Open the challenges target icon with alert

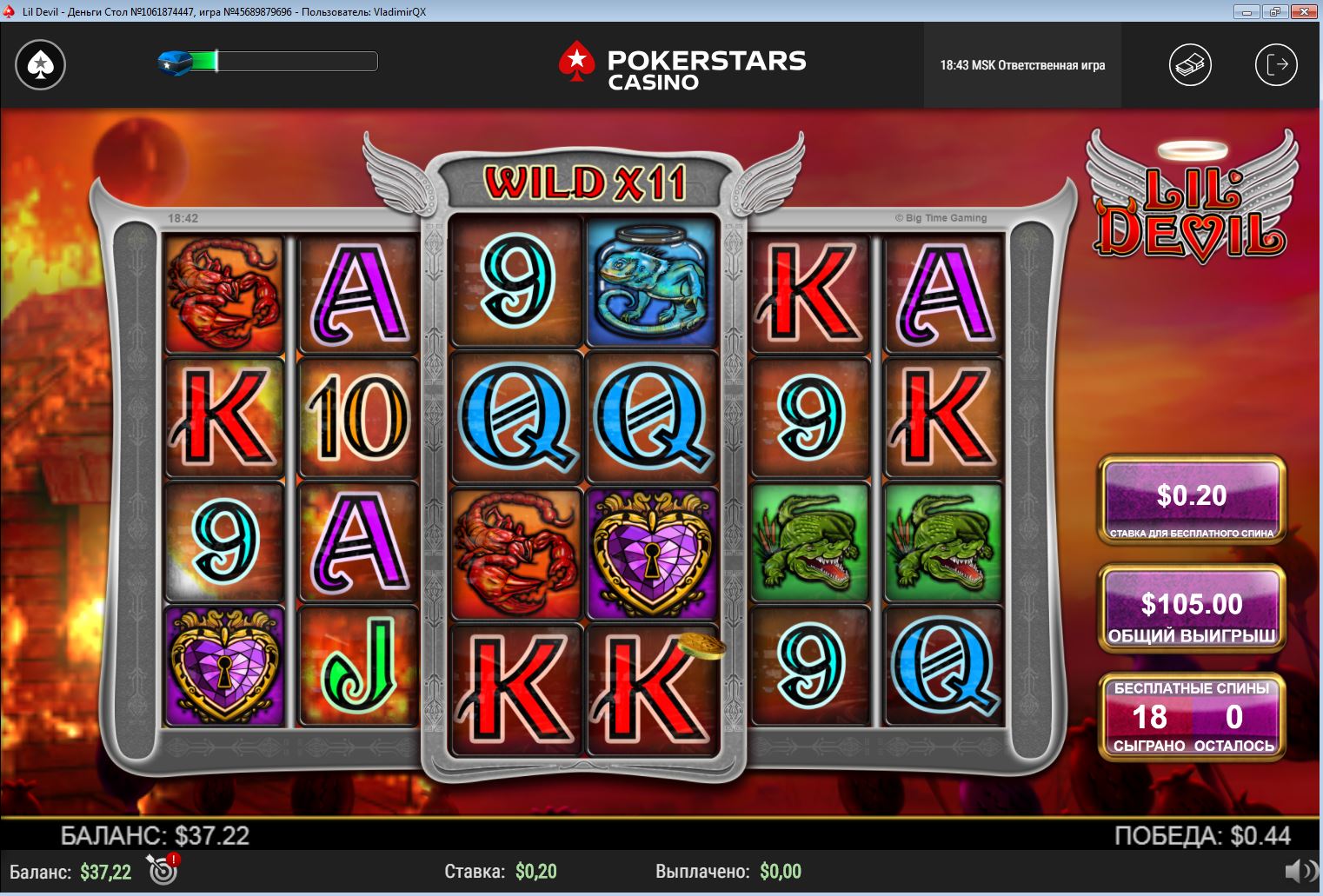[x=163, y=868]
